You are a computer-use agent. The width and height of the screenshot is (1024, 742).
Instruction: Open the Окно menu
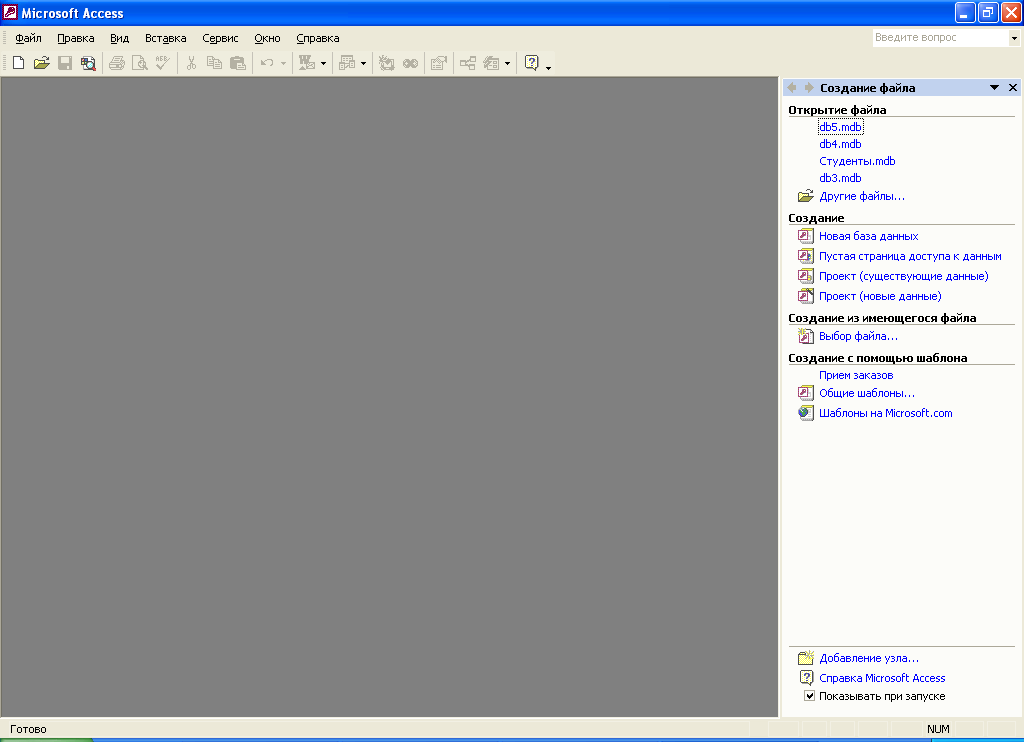(267, 38)
